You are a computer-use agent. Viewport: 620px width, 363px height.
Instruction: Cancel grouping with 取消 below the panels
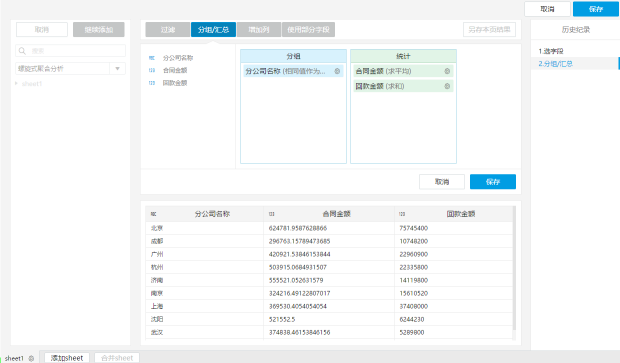pyautogui.click(x=442, y=182)
